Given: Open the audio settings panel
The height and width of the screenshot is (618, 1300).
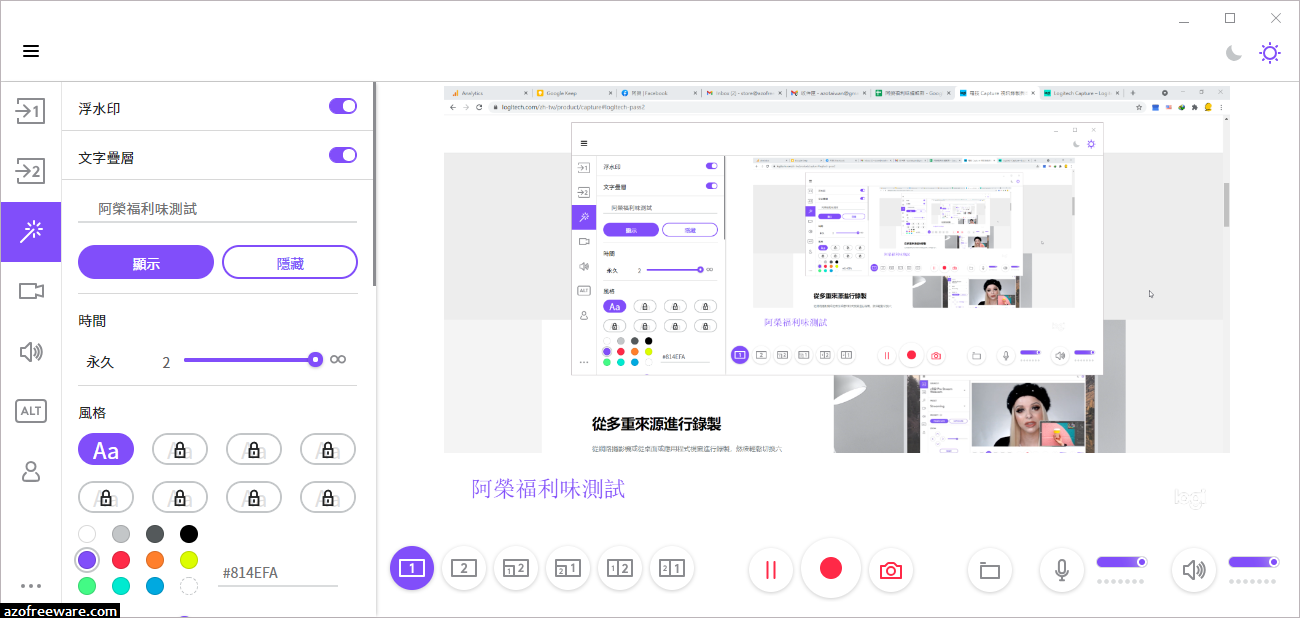Looking at the screenshot, I should coord(31,352).
